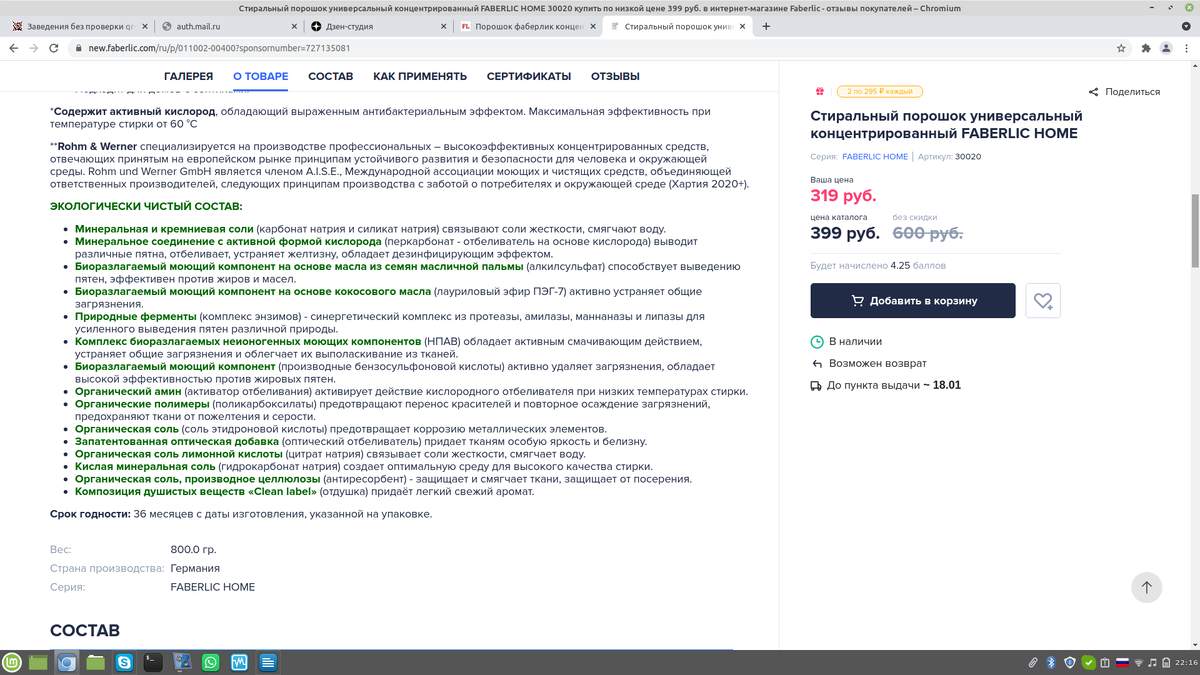The width and height of the screenshot is (1200, 675).
Task: Go to СЕРТИФИКАТЫ section
Action: pyautogui.click(x=529, y=76)
